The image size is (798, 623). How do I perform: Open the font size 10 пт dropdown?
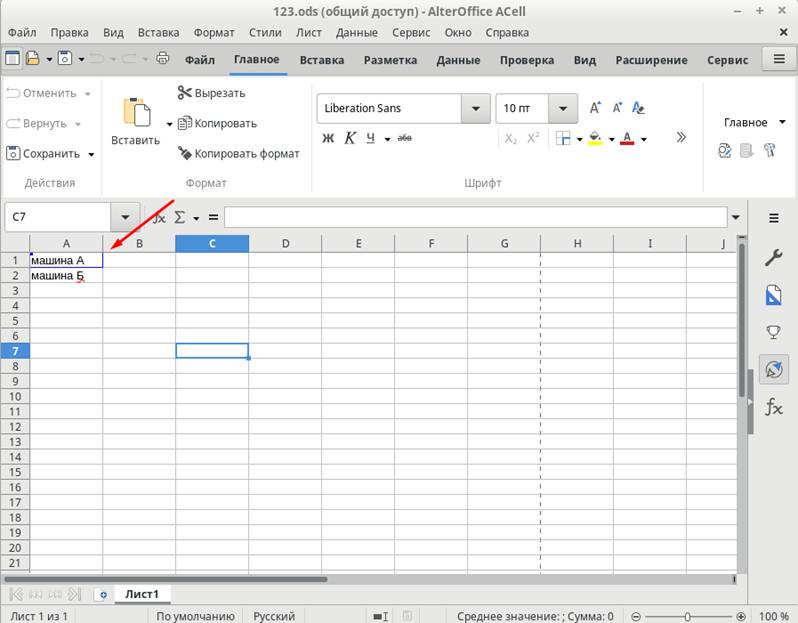point(564,108)
